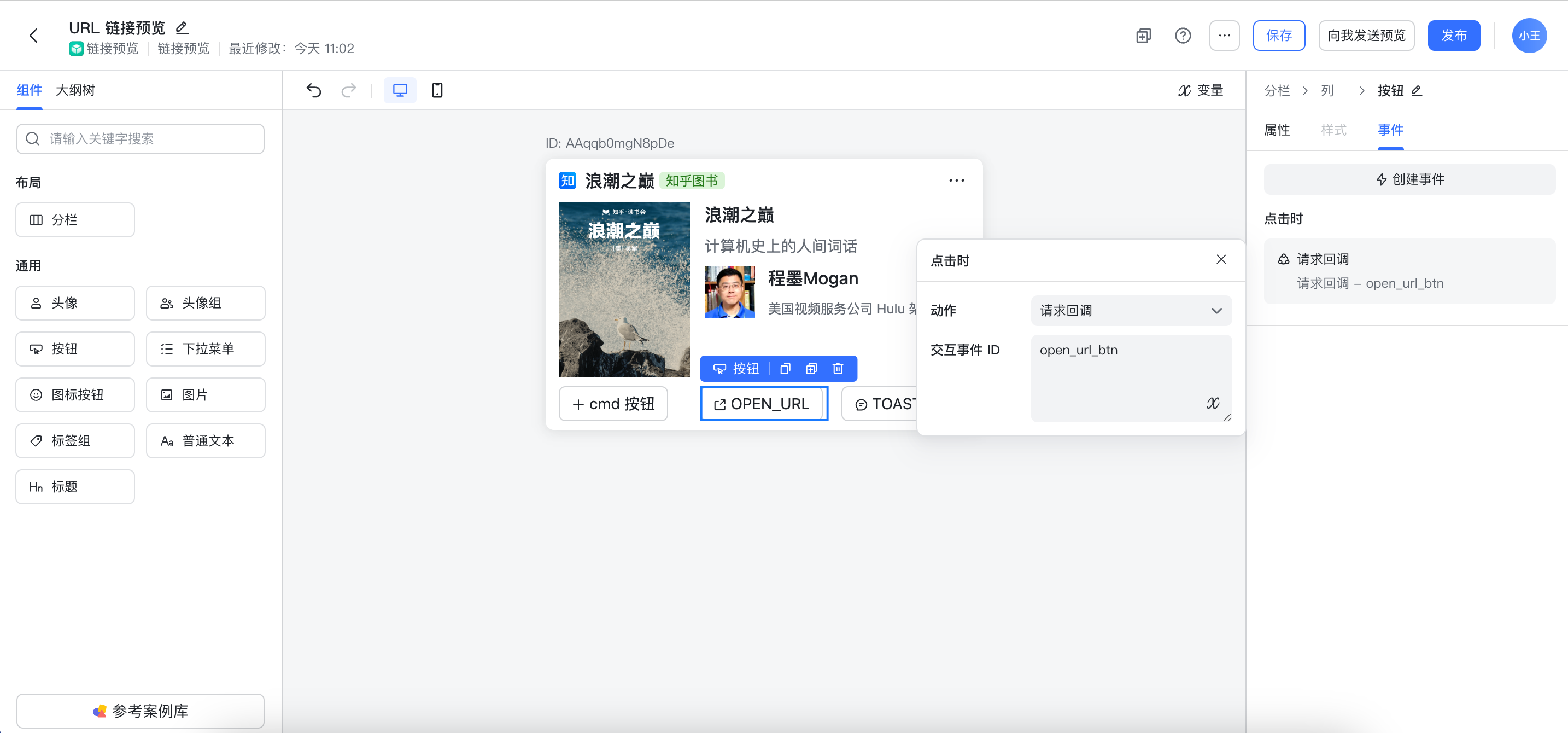Select the 图片 image component
This screenshot has height=733, width=1568.
click(206, 395)
